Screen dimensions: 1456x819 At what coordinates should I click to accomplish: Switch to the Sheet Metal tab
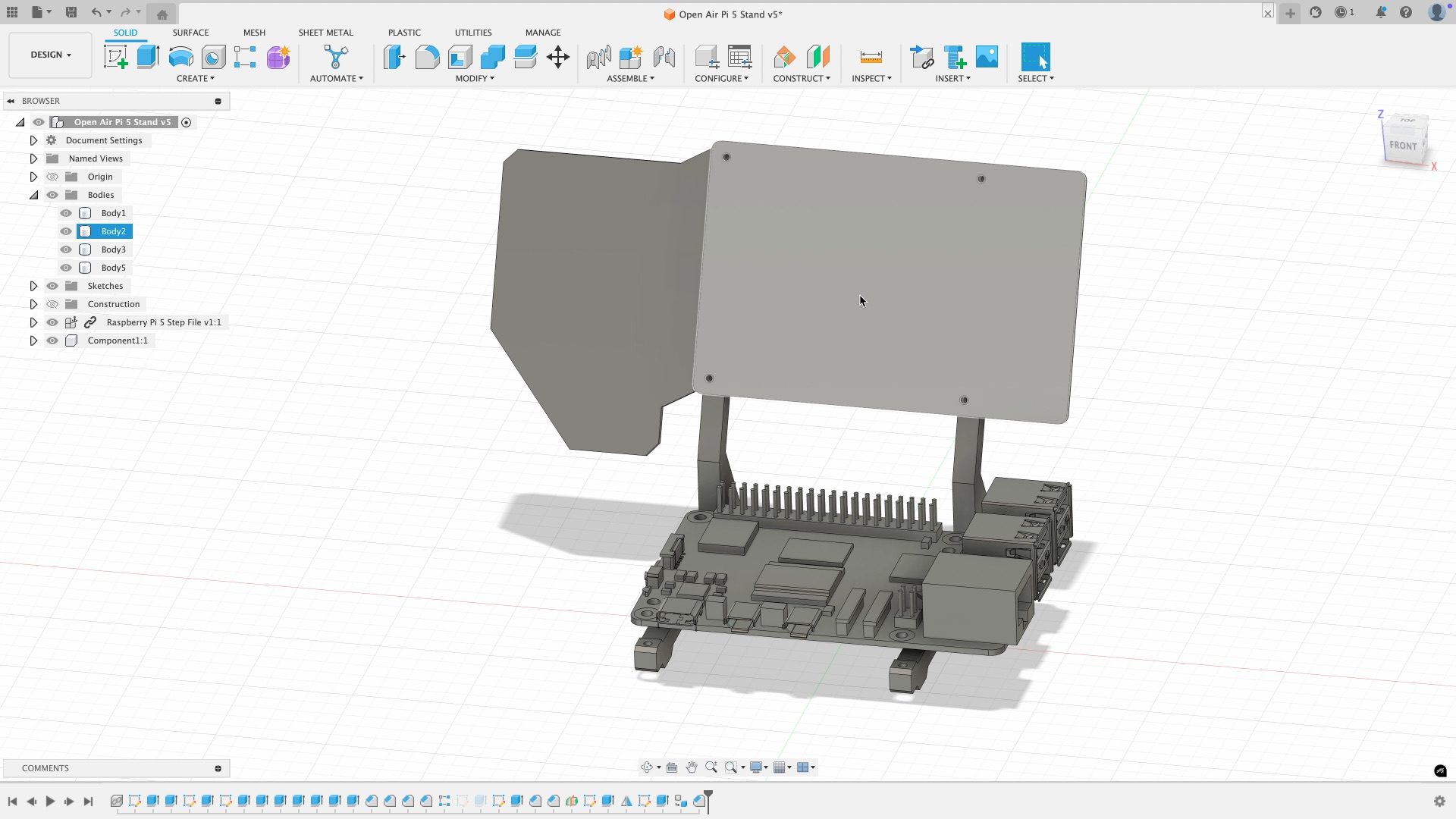click(x=326, y=33)
